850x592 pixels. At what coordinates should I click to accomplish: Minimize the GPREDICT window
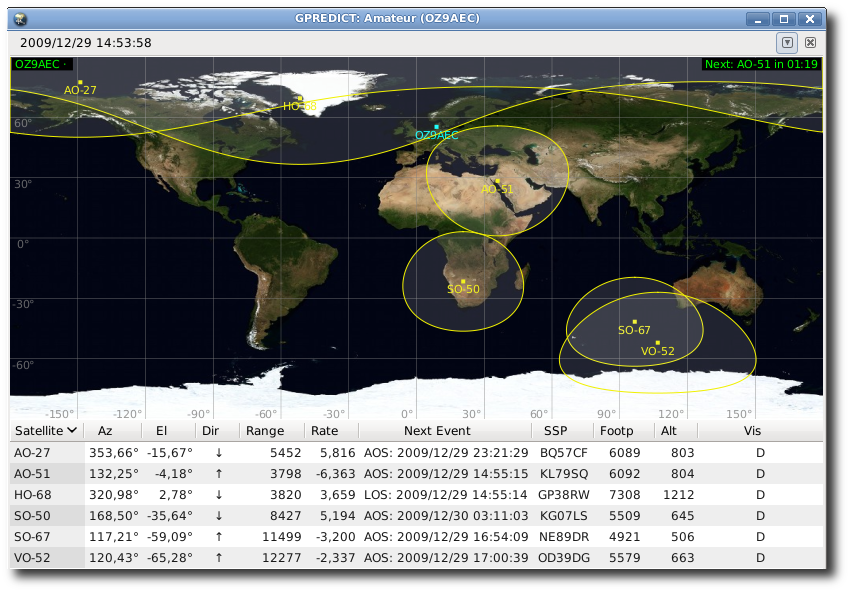click(x=758, y=20)
